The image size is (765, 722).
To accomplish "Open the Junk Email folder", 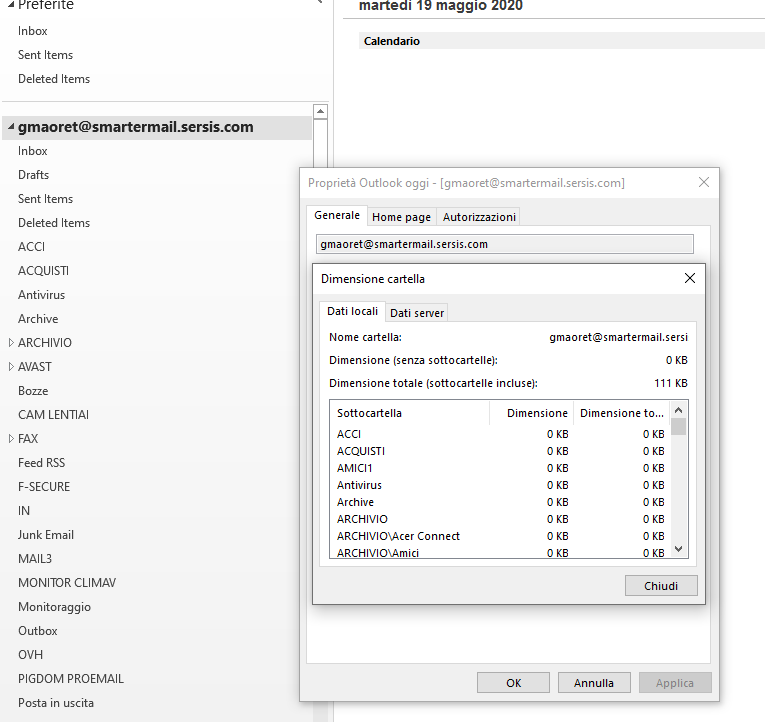I will (46, 535).
